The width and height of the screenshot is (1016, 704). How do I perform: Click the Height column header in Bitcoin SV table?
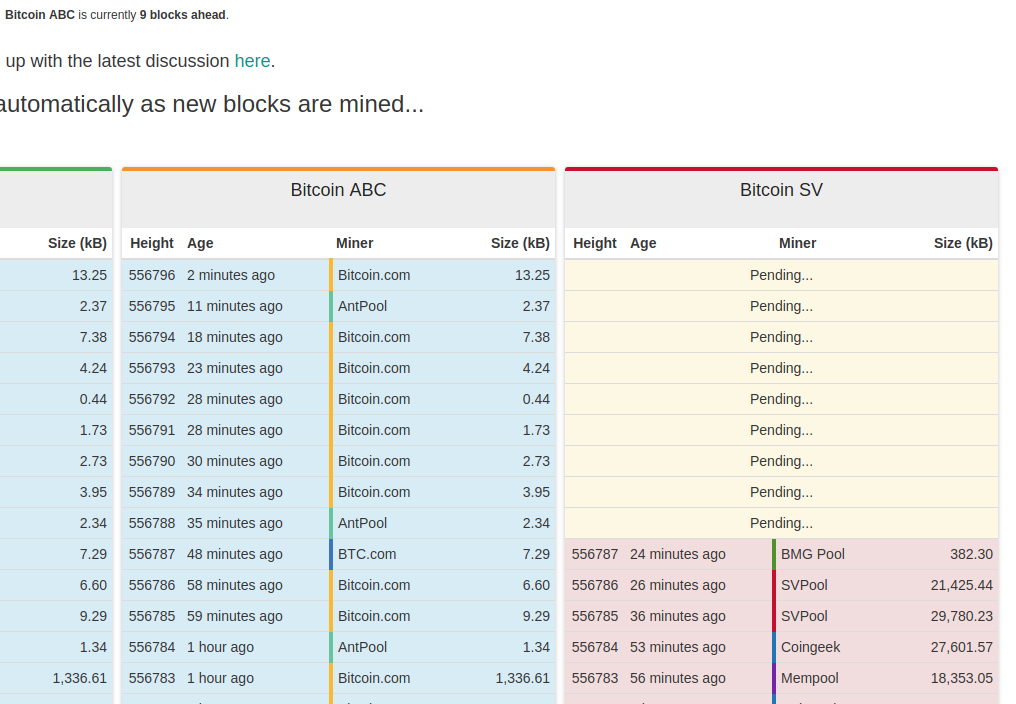pyautogui.click(x=595, y=243)
